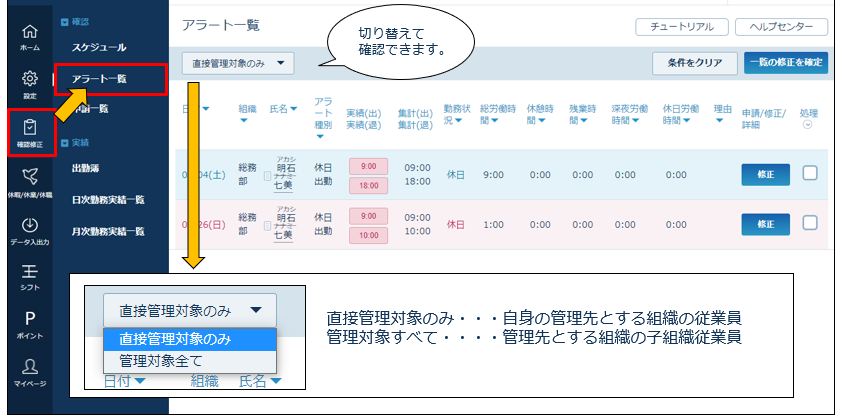Sort by 理由 column
This screenshot has width=842, height=419.
coord(722,113)
